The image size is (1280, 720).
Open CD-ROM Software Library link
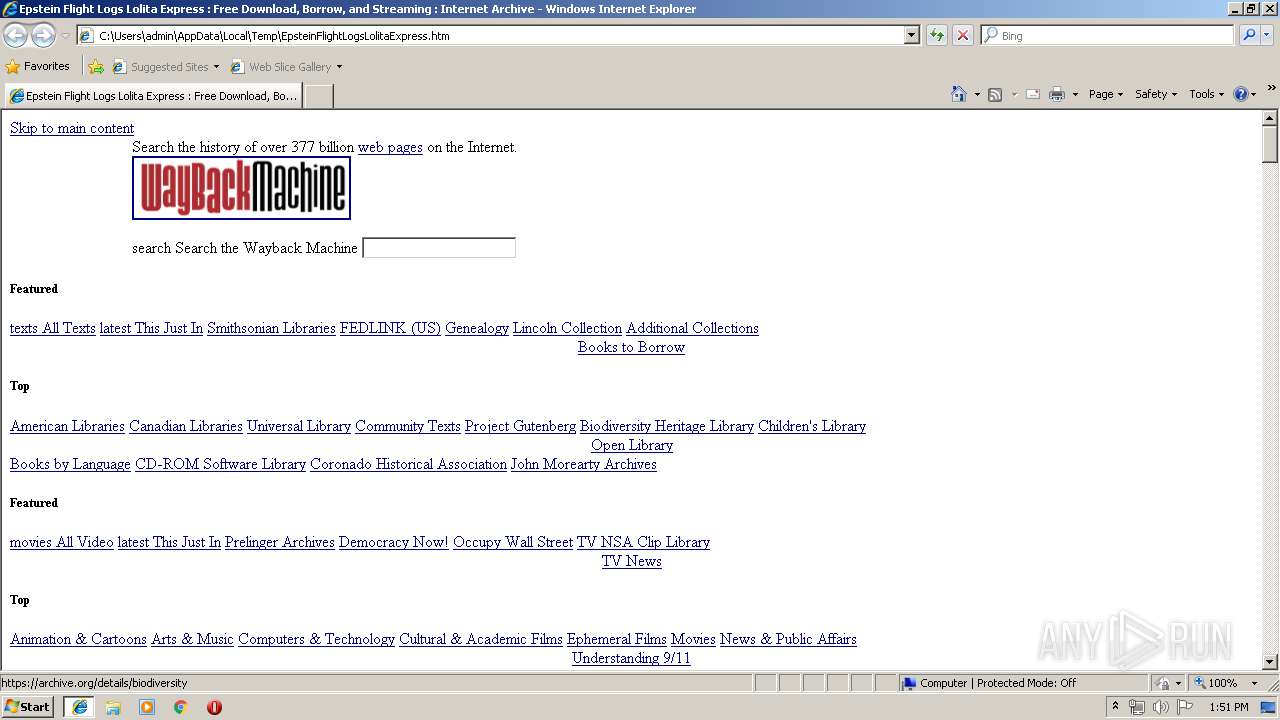[x=220, y=464]
